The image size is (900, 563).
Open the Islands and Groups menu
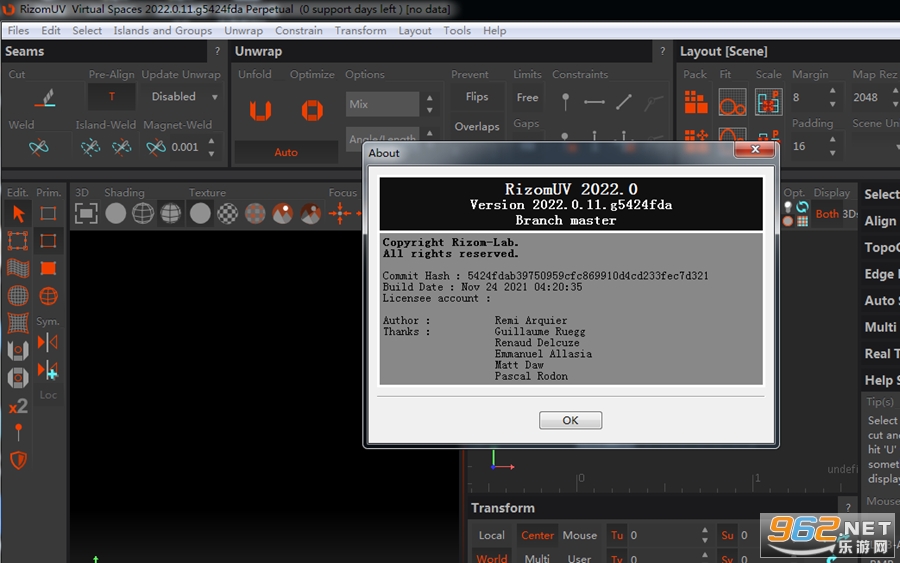162,30
